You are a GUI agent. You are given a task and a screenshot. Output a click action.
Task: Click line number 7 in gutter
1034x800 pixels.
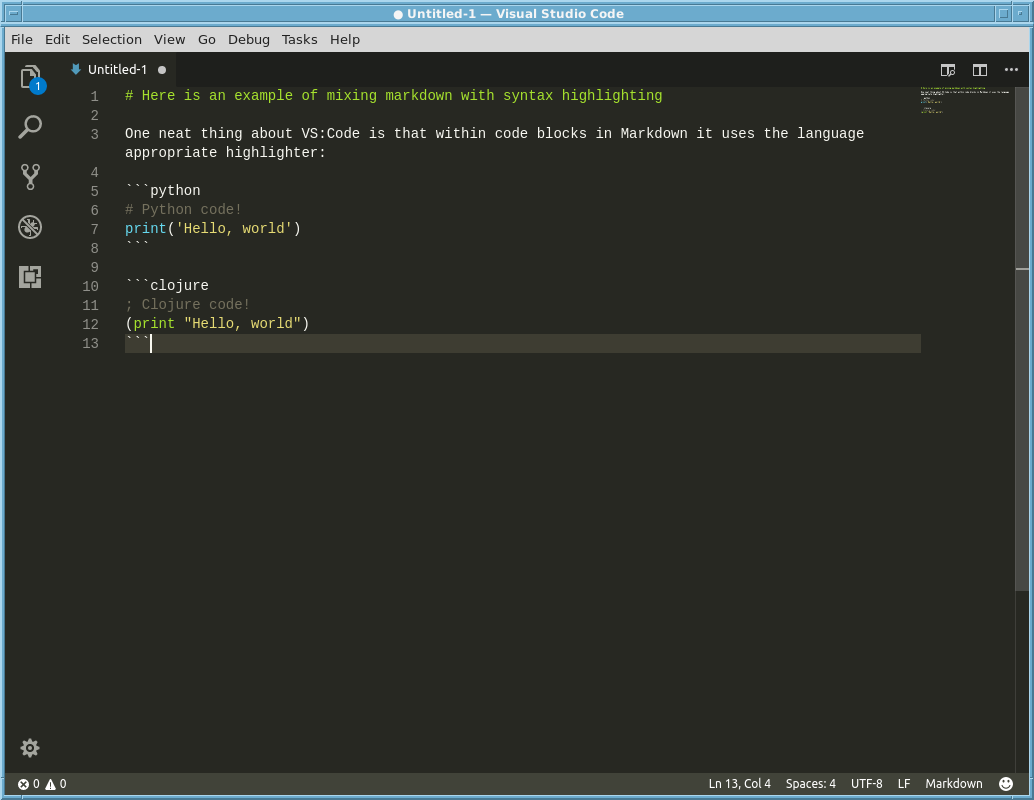[x=94, y=230]
